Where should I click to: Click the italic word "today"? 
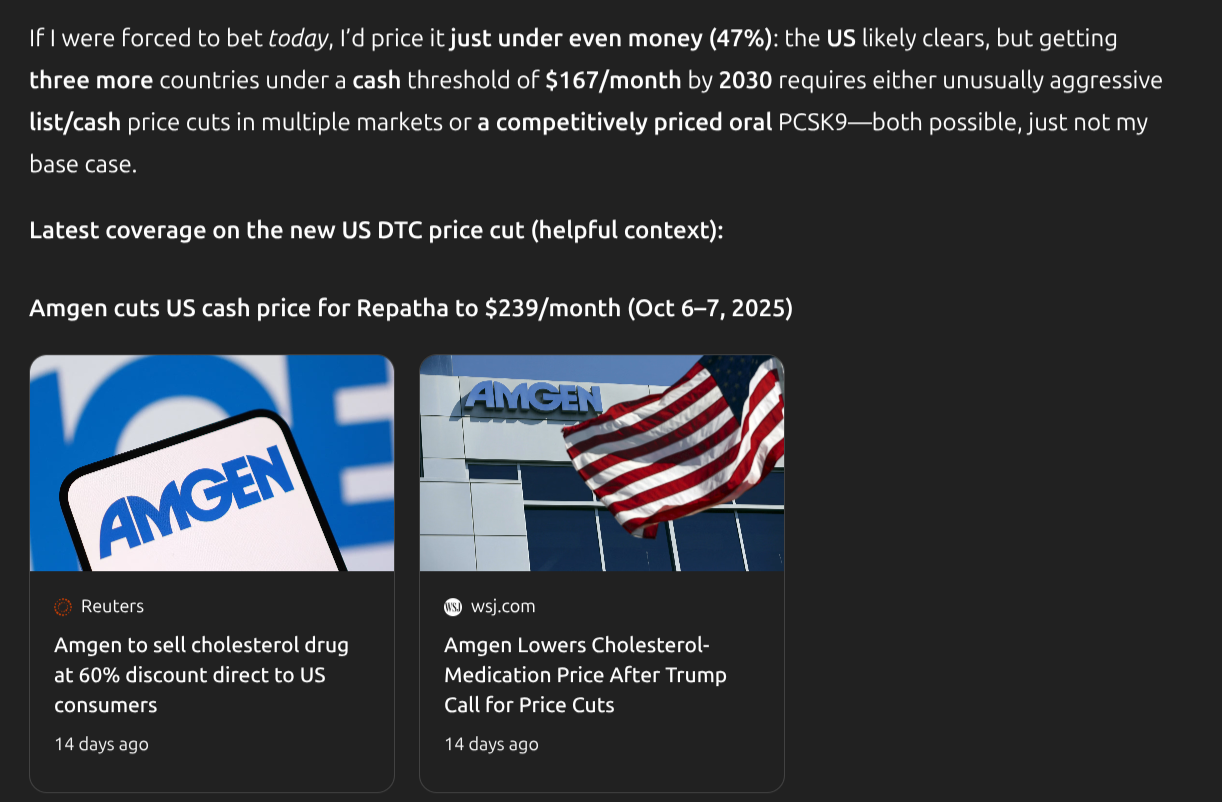(297, 39)
